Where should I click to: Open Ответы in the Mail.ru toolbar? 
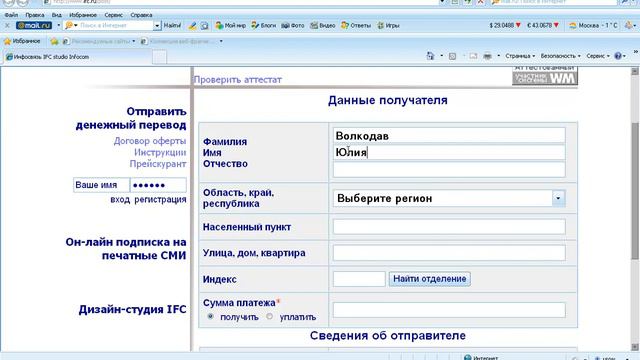356,25
